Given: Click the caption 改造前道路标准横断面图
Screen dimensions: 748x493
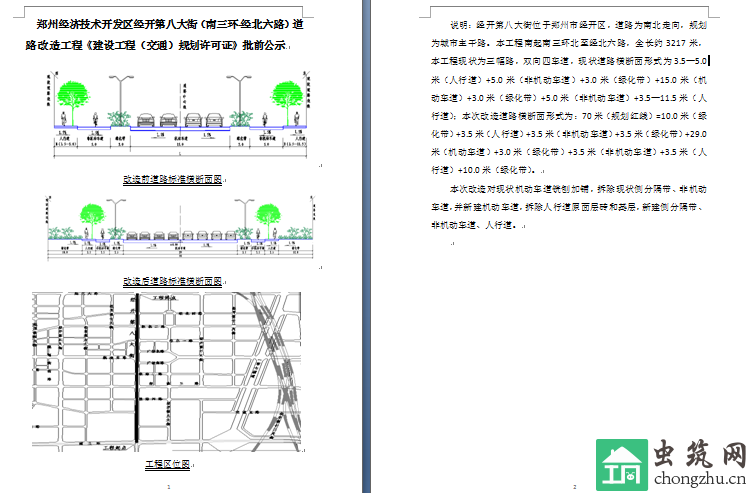Looking at the screenshot, I should point(170,181).
